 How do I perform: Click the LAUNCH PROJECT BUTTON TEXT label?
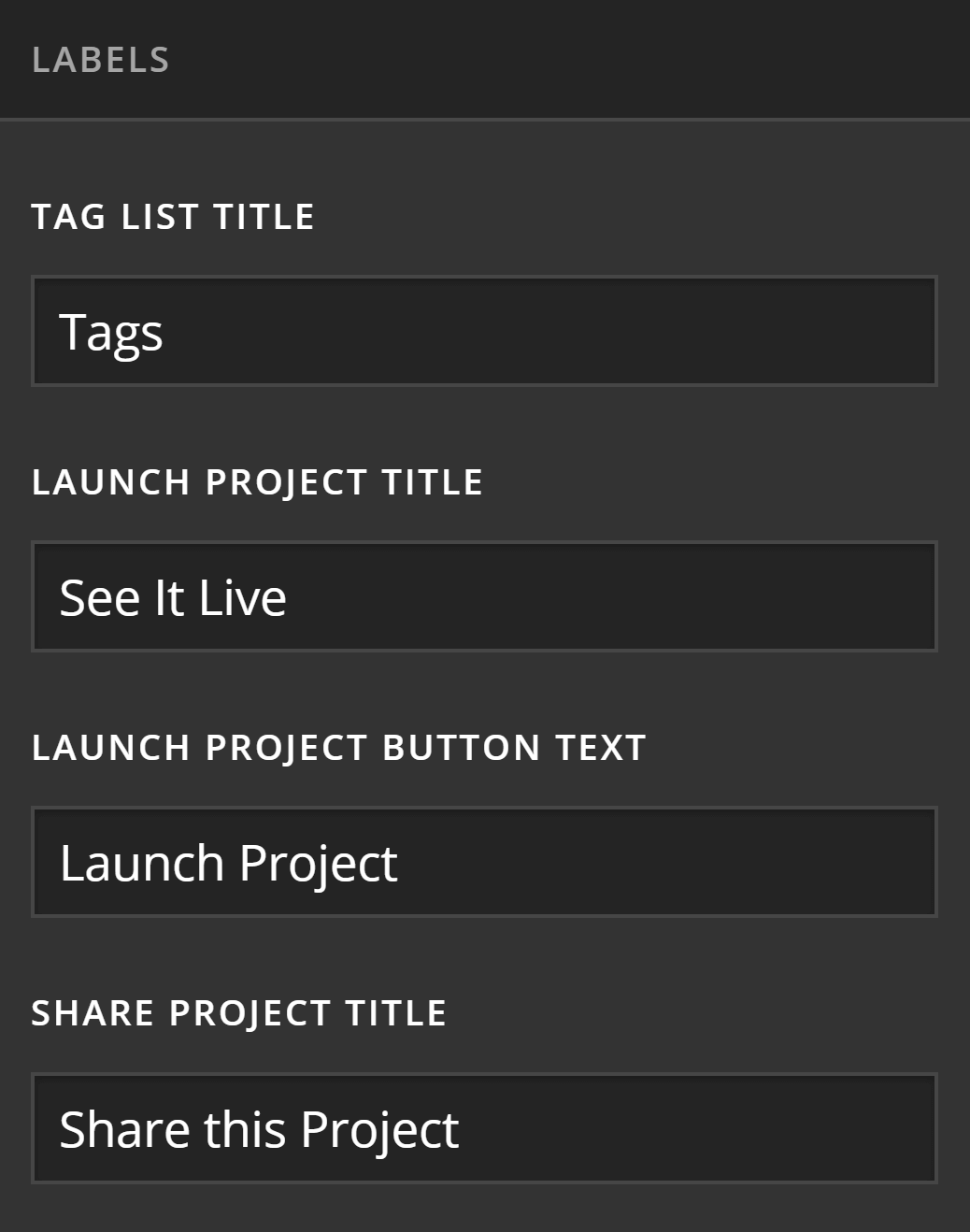point(339,747)
